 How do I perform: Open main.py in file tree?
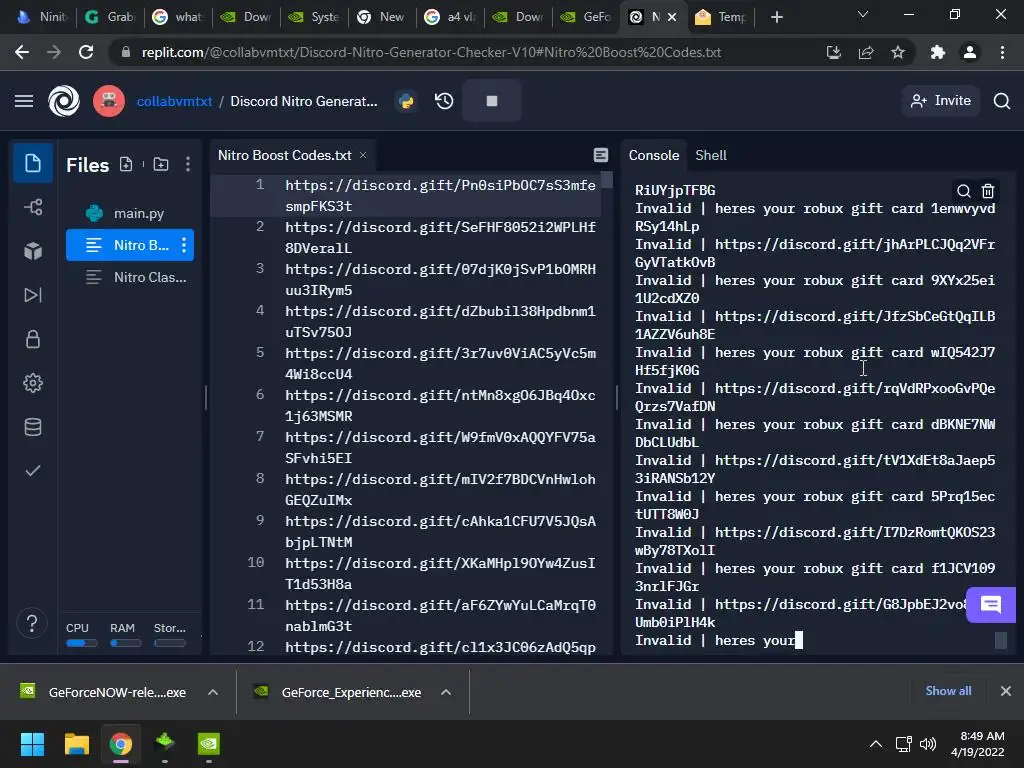coord(130,214)
